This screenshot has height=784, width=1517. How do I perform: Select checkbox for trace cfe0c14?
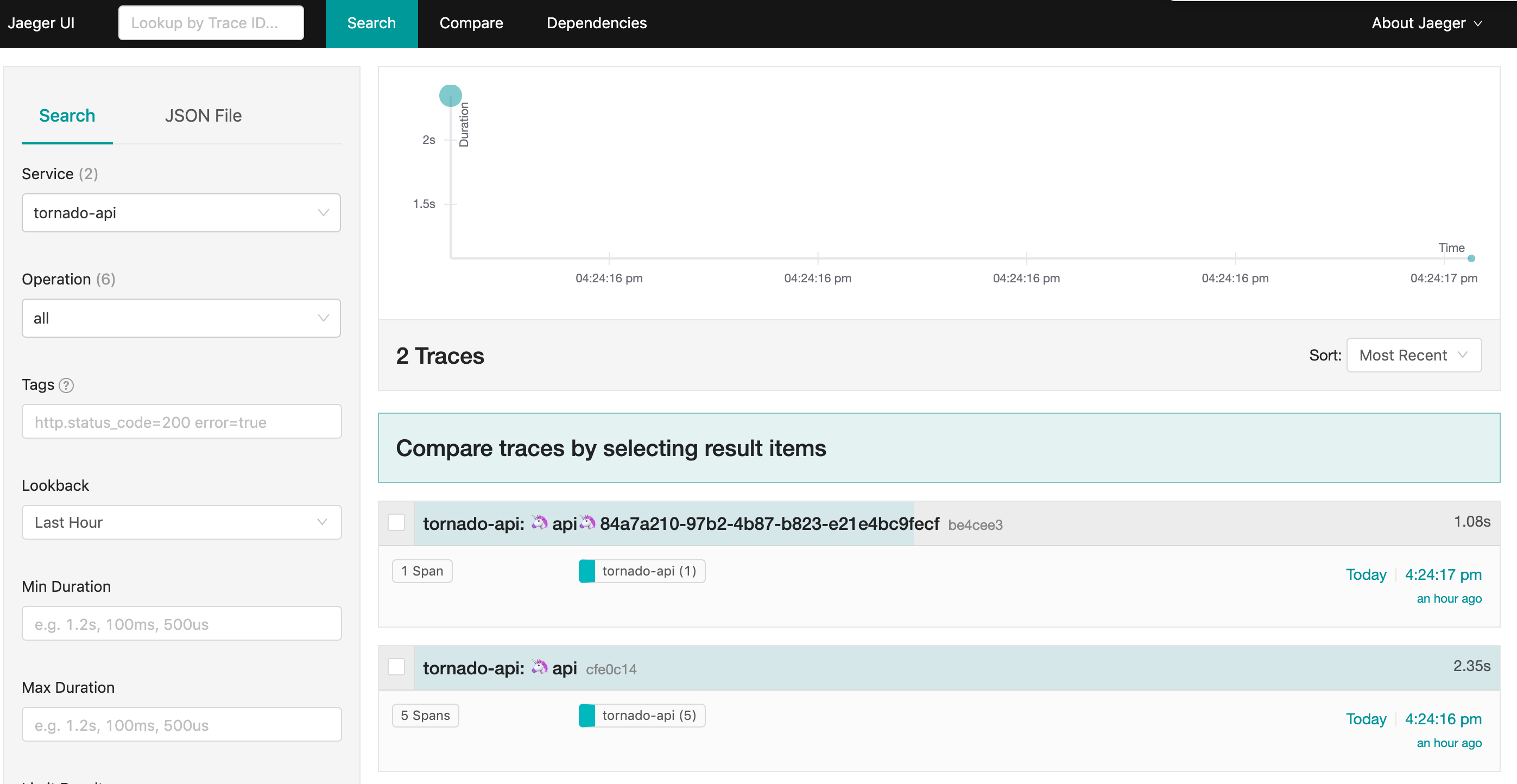tap(396, 667)
